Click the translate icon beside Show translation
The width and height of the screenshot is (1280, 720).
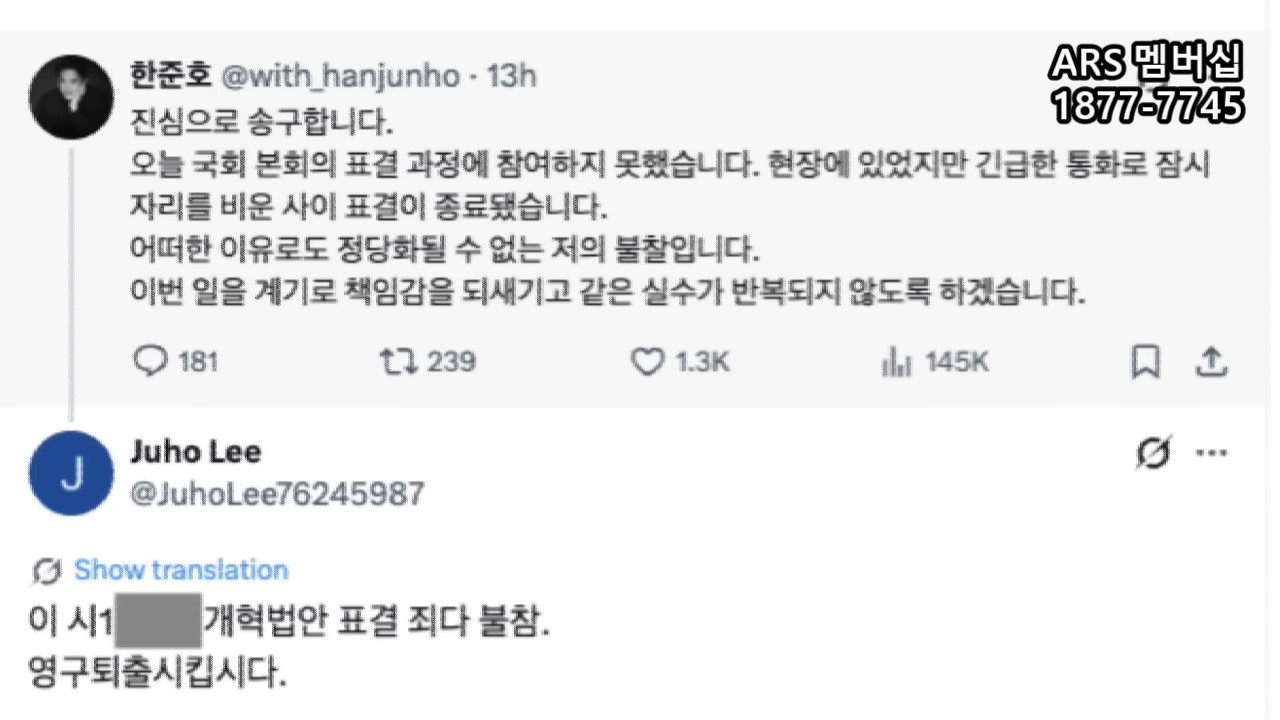tap(47, 571)
